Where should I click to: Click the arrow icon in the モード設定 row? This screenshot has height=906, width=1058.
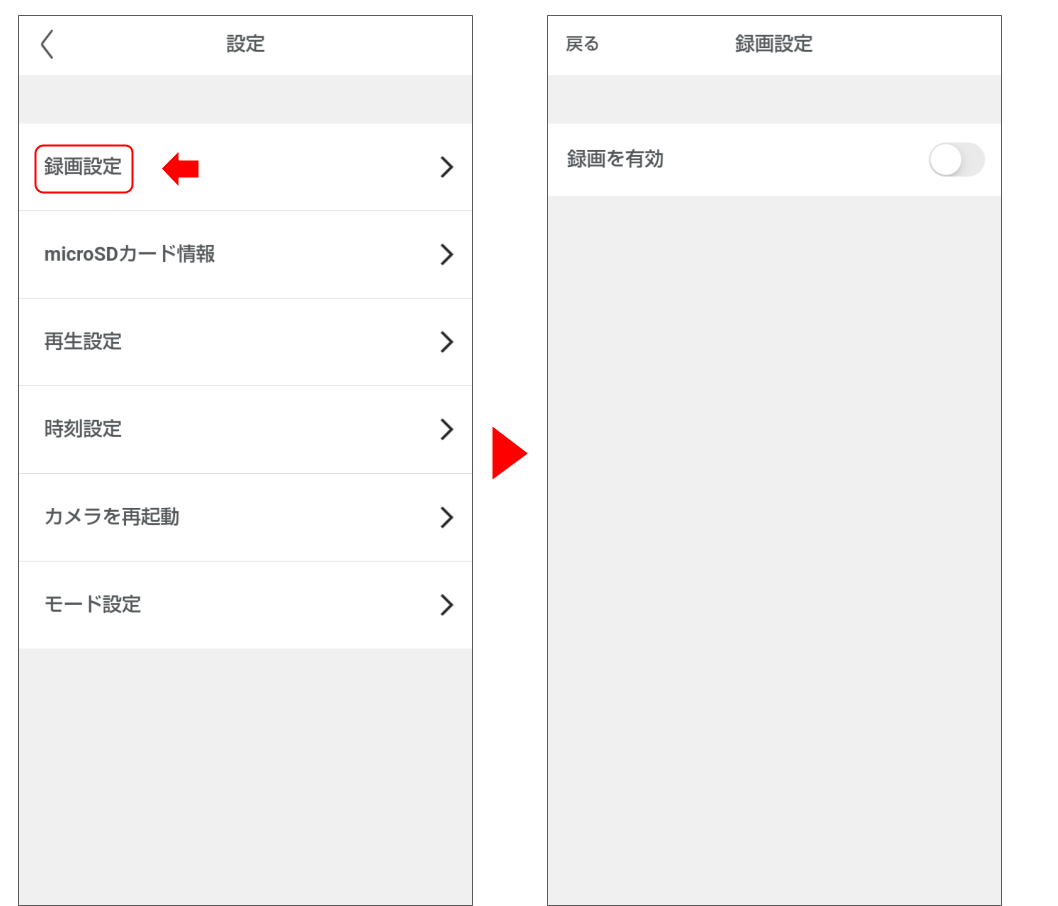[446, 605]
